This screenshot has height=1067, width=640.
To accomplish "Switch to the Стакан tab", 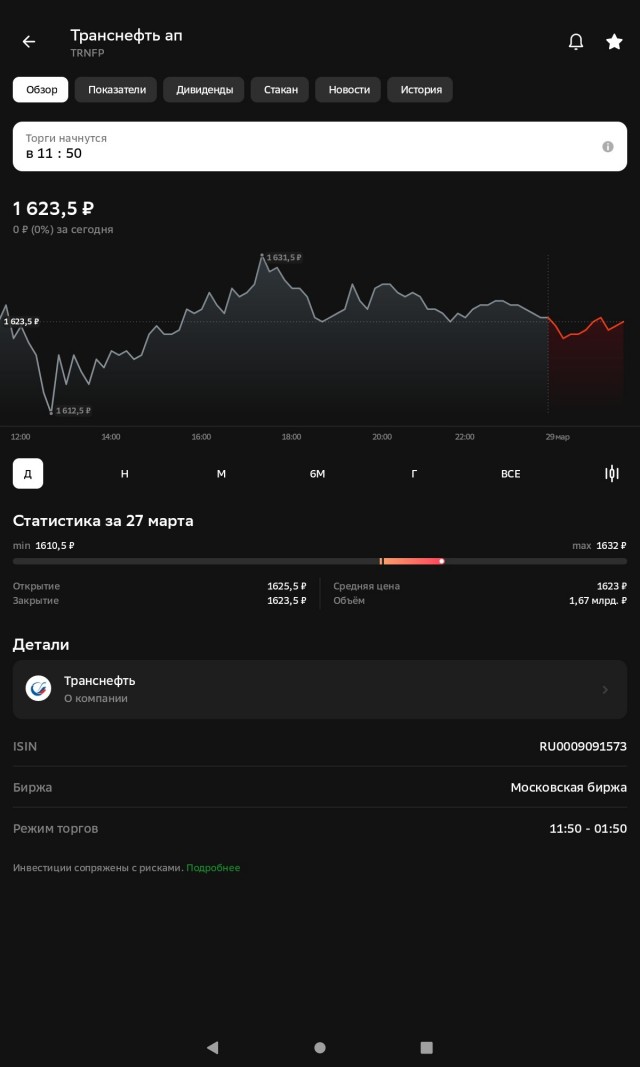I will pos(280,90).
